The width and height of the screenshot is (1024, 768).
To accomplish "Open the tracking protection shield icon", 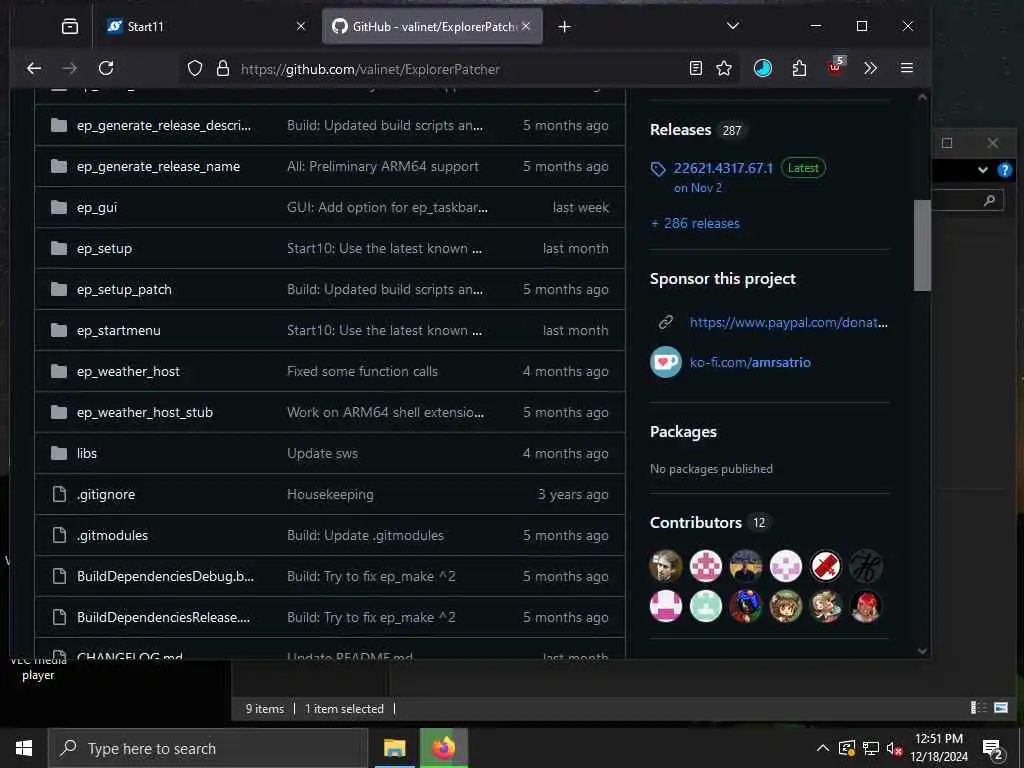I will [x=195, y=69].
